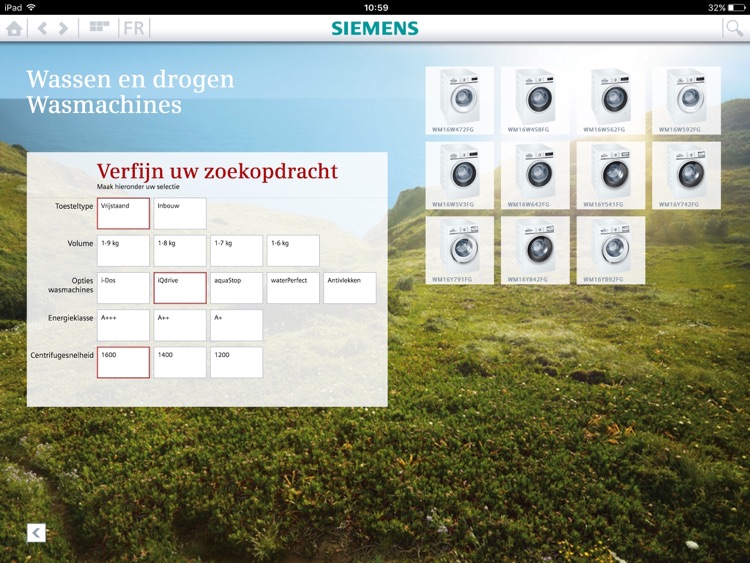Viewport: 750px width, 563px height.
Task: Go to the home screen icon
Action: (14, 28)
